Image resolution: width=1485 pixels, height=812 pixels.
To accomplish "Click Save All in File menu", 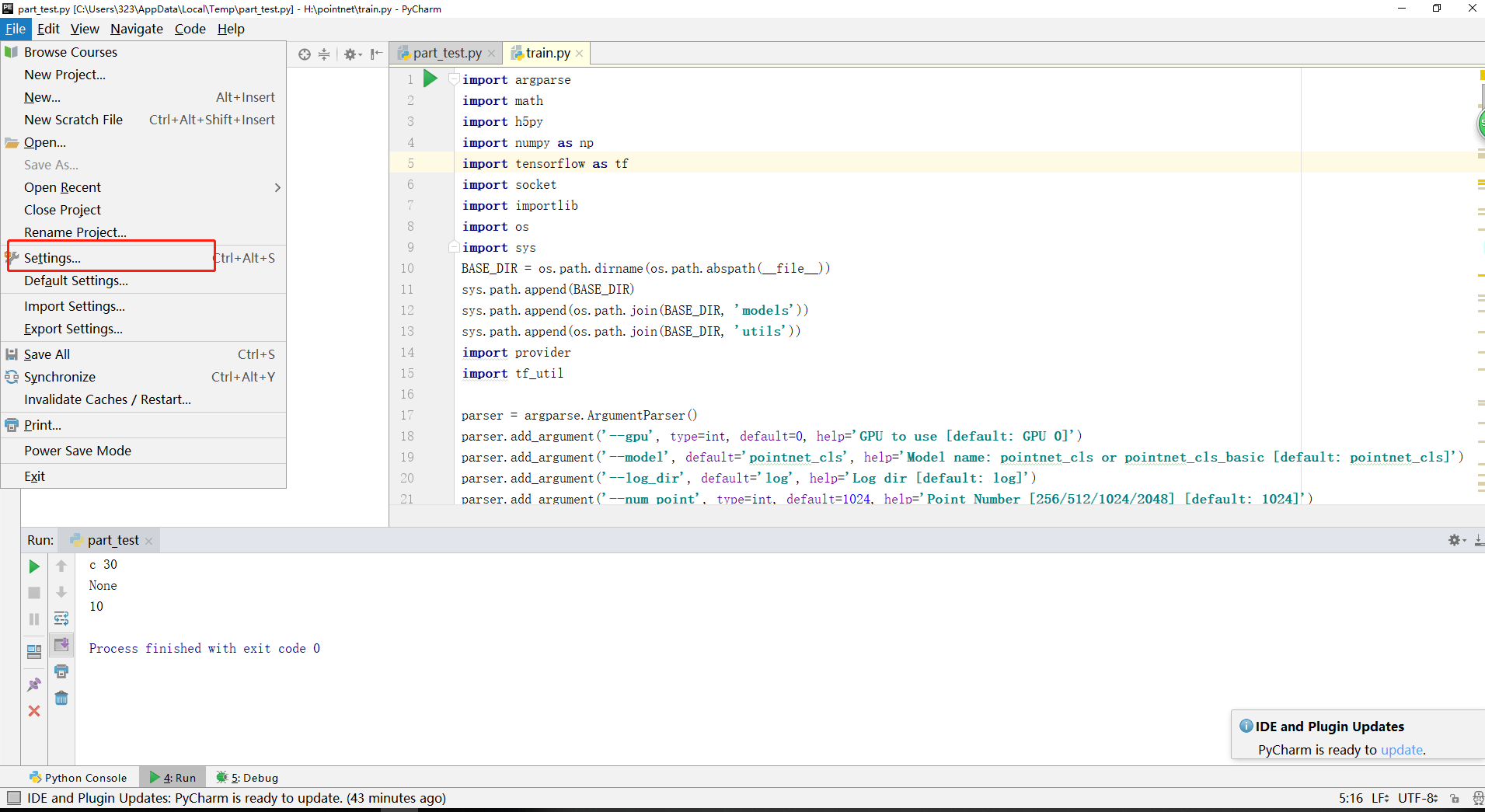I will 143,354.
